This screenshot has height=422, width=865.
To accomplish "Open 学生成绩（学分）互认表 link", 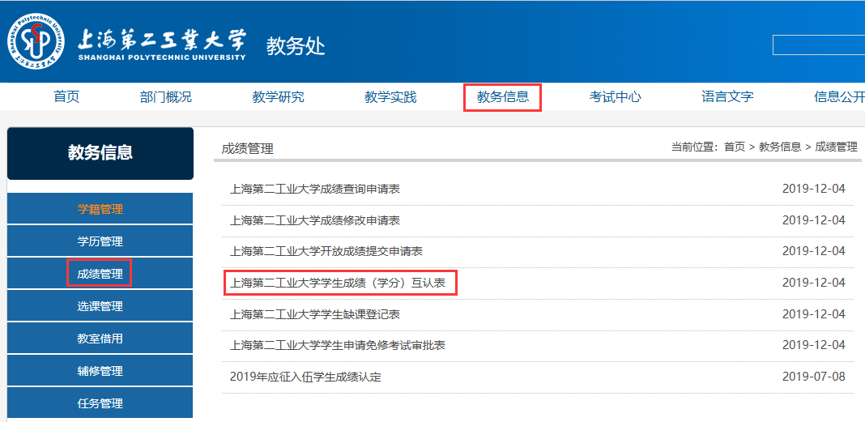I will pyautogui.click(x=337, y=284).
